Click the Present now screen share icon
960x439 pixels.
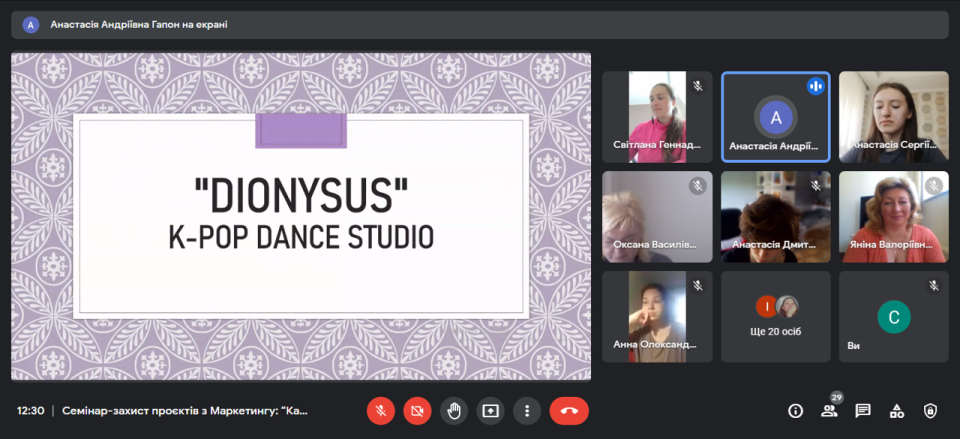(x=490, y=410)
